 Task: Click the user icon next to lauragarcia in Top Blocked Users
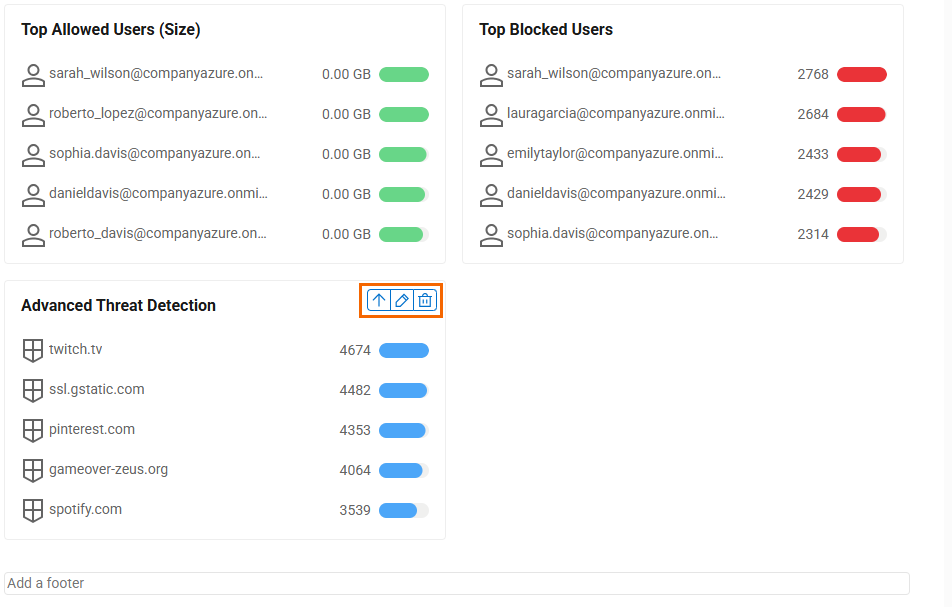click(491, 114)
